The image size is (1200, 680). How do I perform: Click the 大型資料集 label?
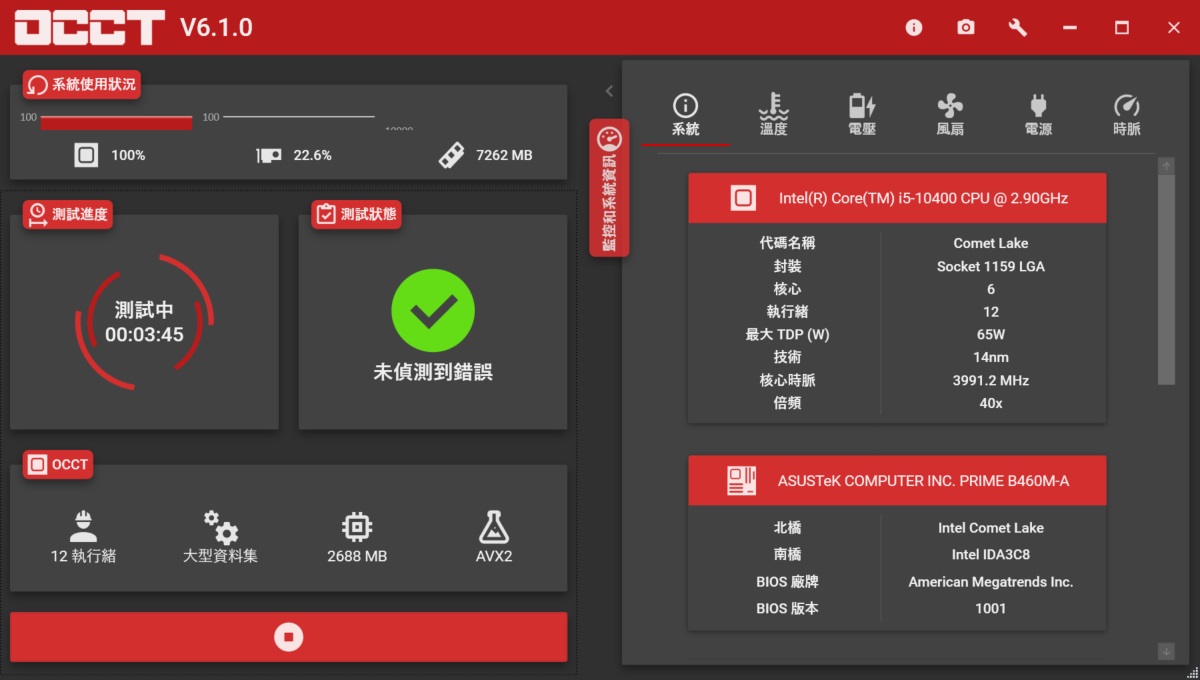click(x=221, y=556)
